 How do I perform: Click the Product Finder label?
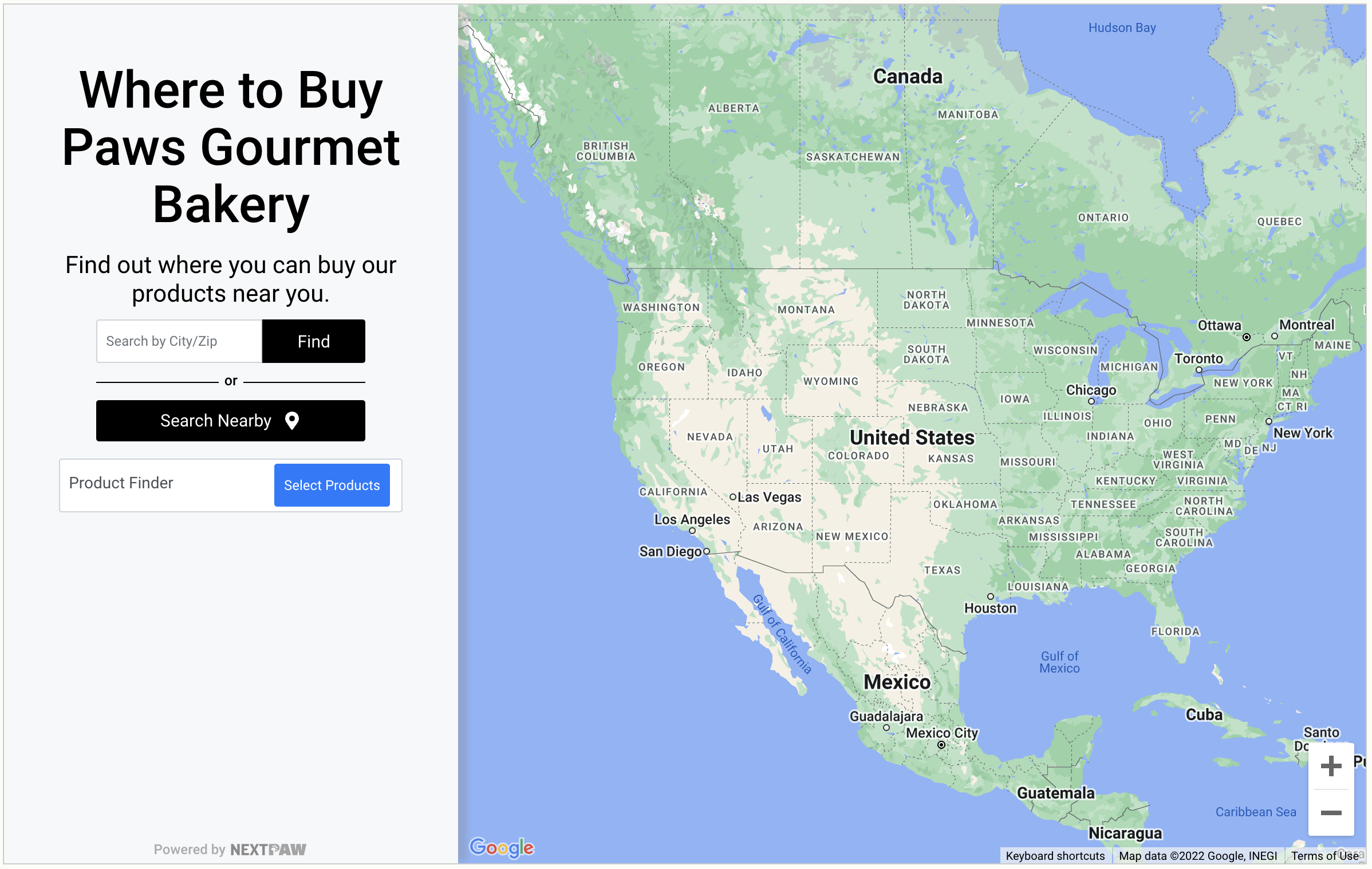click(x=121, y=483)
